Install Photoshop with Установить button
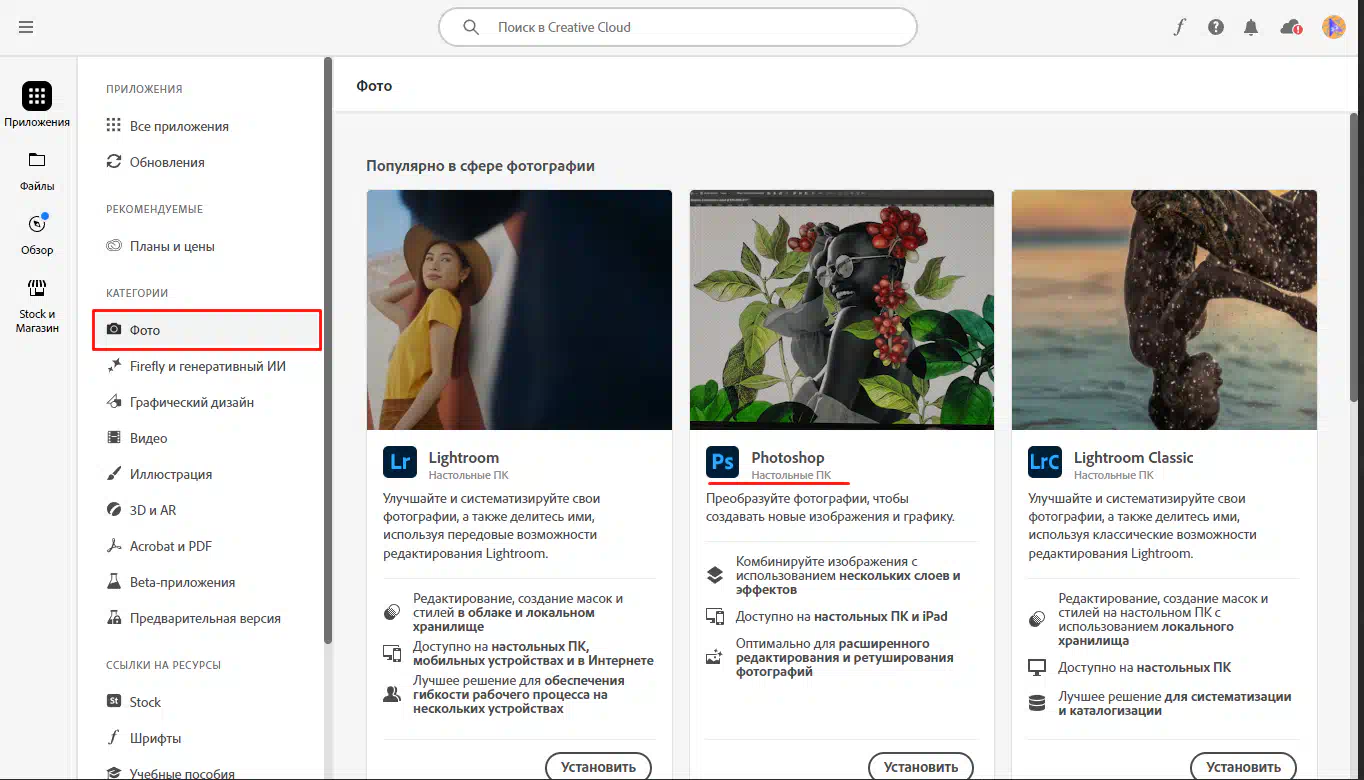The height and width of the screenshot is (780, 1364). pos(921,767)
